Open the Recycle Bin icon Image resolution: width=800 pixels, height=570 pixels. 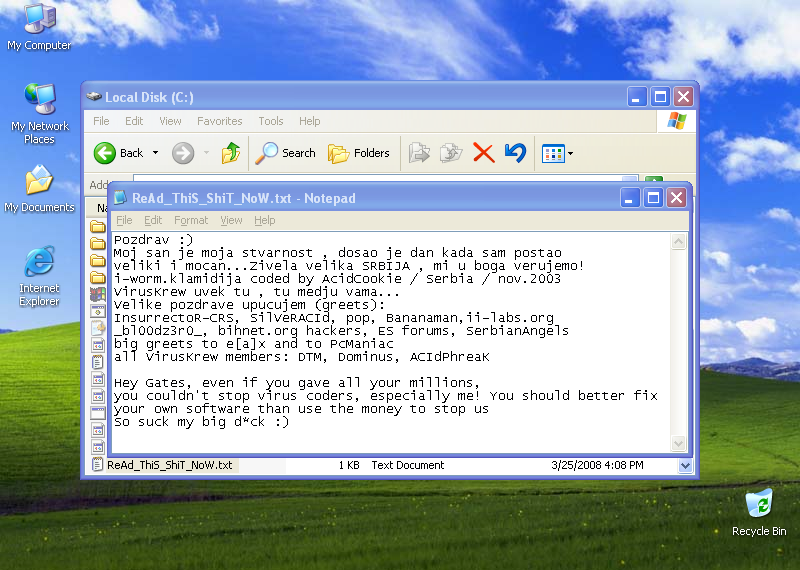click(759, 513)
